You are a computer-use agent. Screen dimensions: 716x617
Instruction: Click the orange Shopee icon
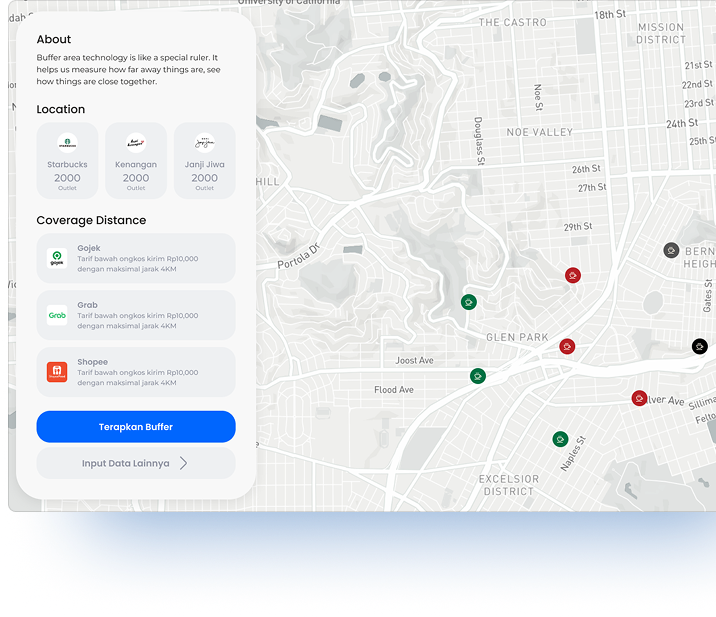click(57, 372)
